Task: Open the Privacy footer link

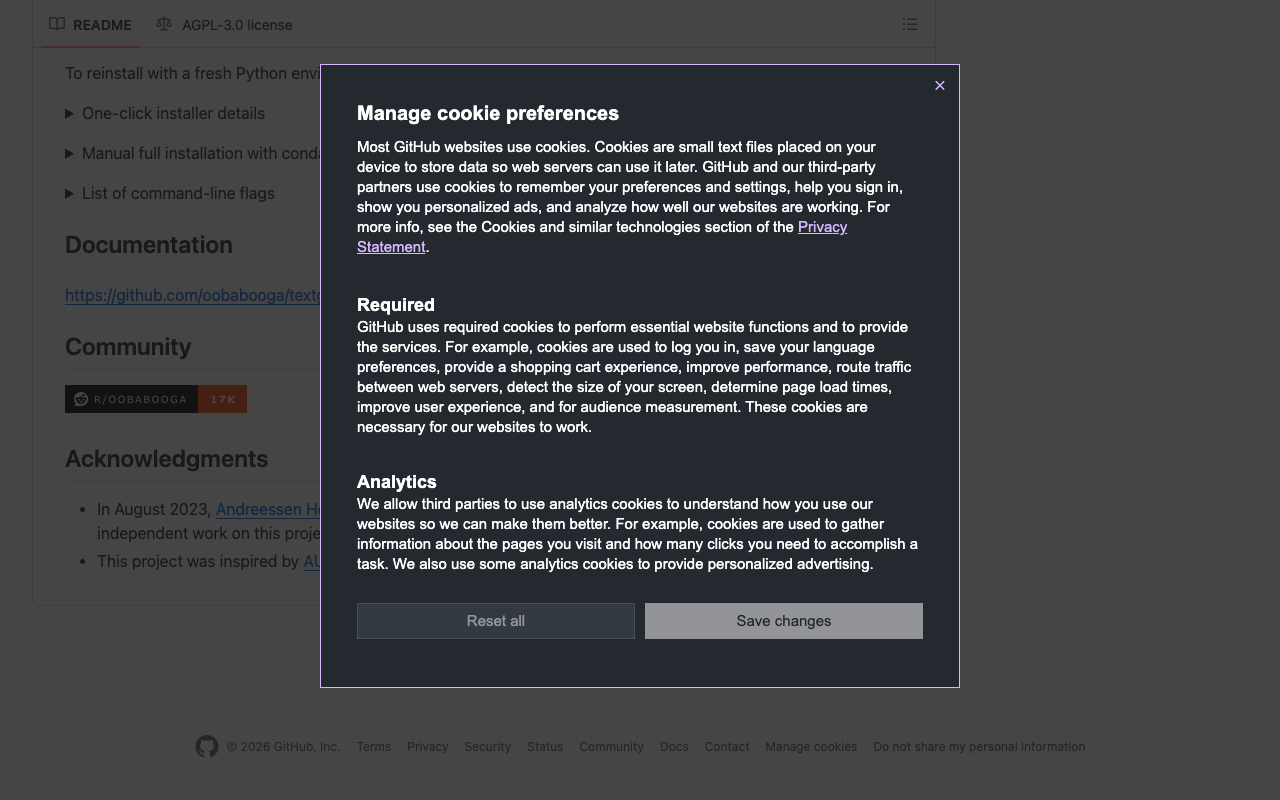Action: 428,747
